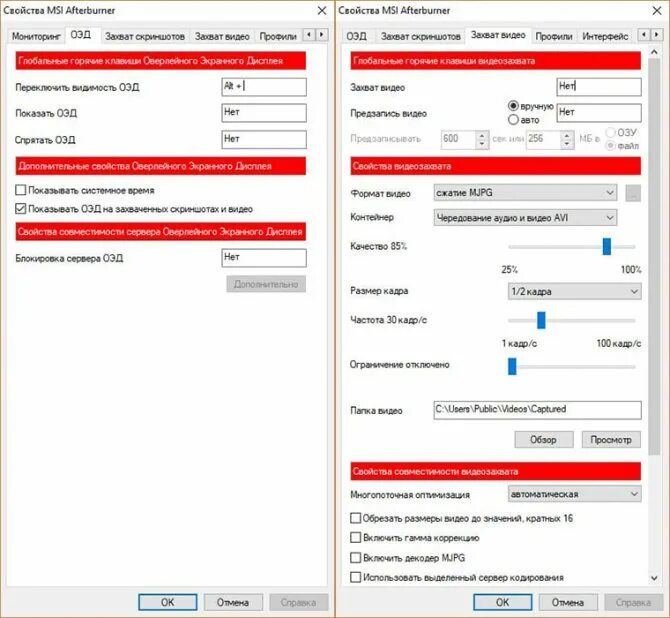This screenshot has width=670, height=618.
Task: Close right MSI Afterburner properties window
Action: (657, 10)
